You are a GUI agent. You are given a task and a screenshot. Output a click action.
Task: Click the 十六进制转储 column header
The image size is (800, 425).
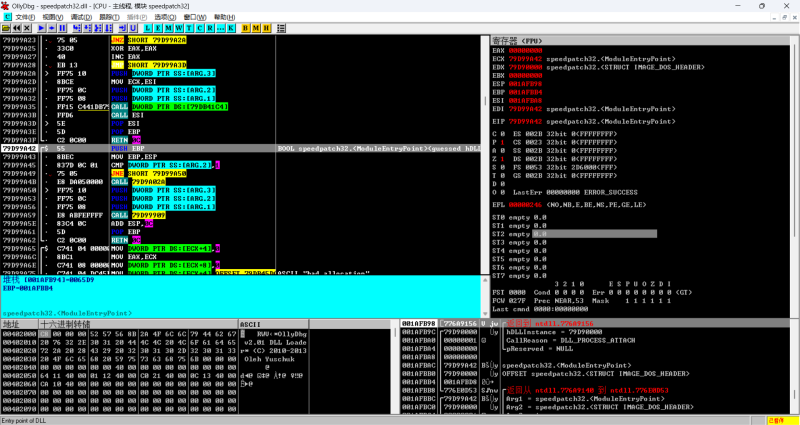[x=138, y=324]
